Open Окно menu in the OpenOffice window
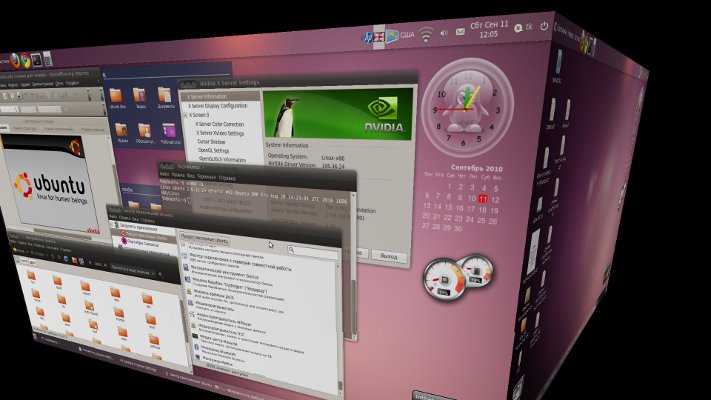The width and height of the screenshot is (711, 400). (x=59, y=84)
